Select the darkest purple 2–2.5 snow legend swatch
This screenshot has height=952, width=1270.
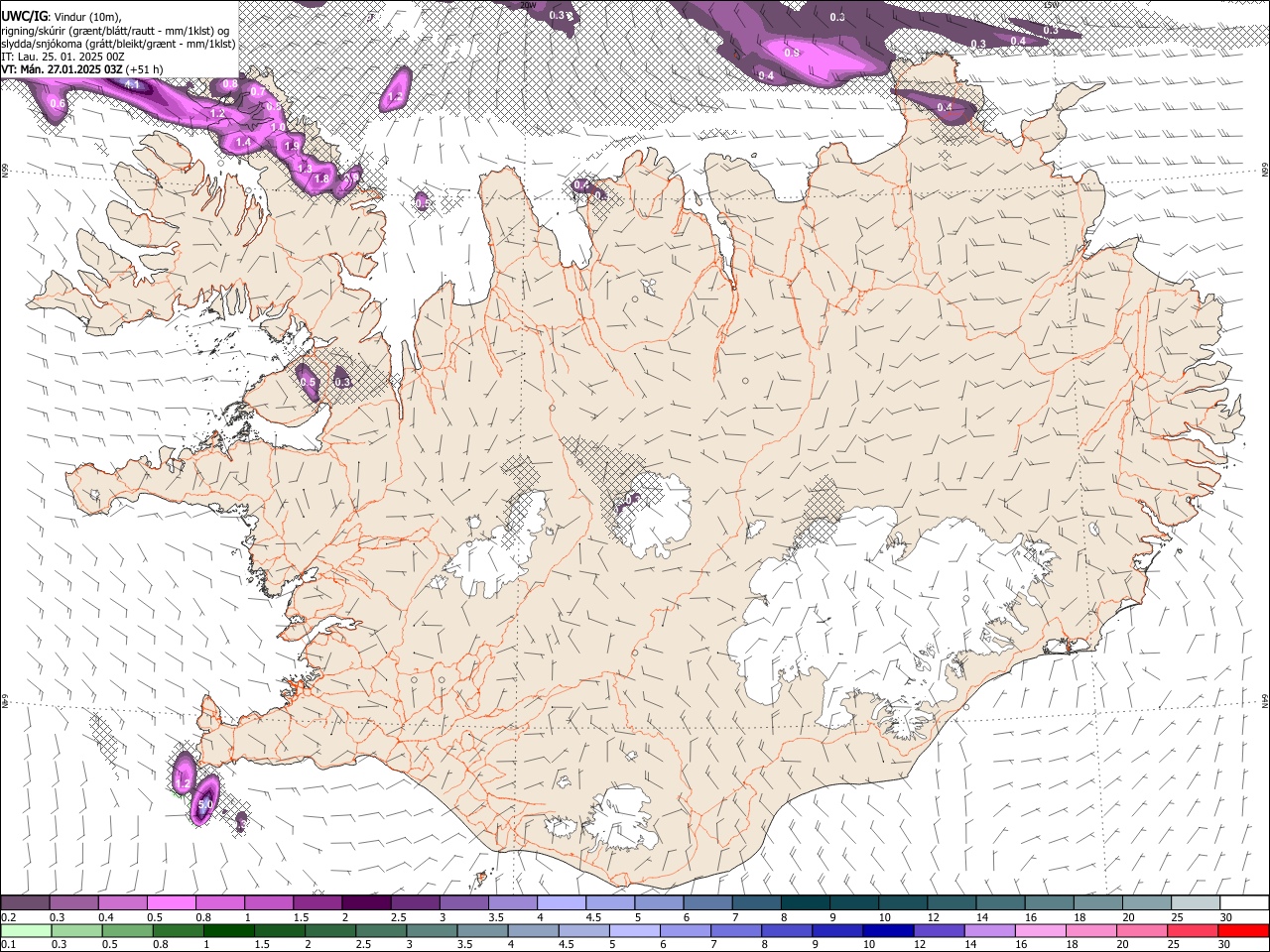366,902
